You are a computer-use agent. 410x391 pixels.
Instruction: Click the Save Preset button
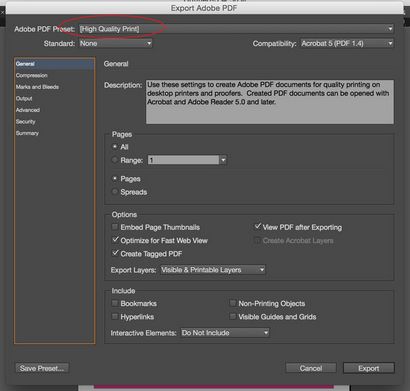(42, 368)
